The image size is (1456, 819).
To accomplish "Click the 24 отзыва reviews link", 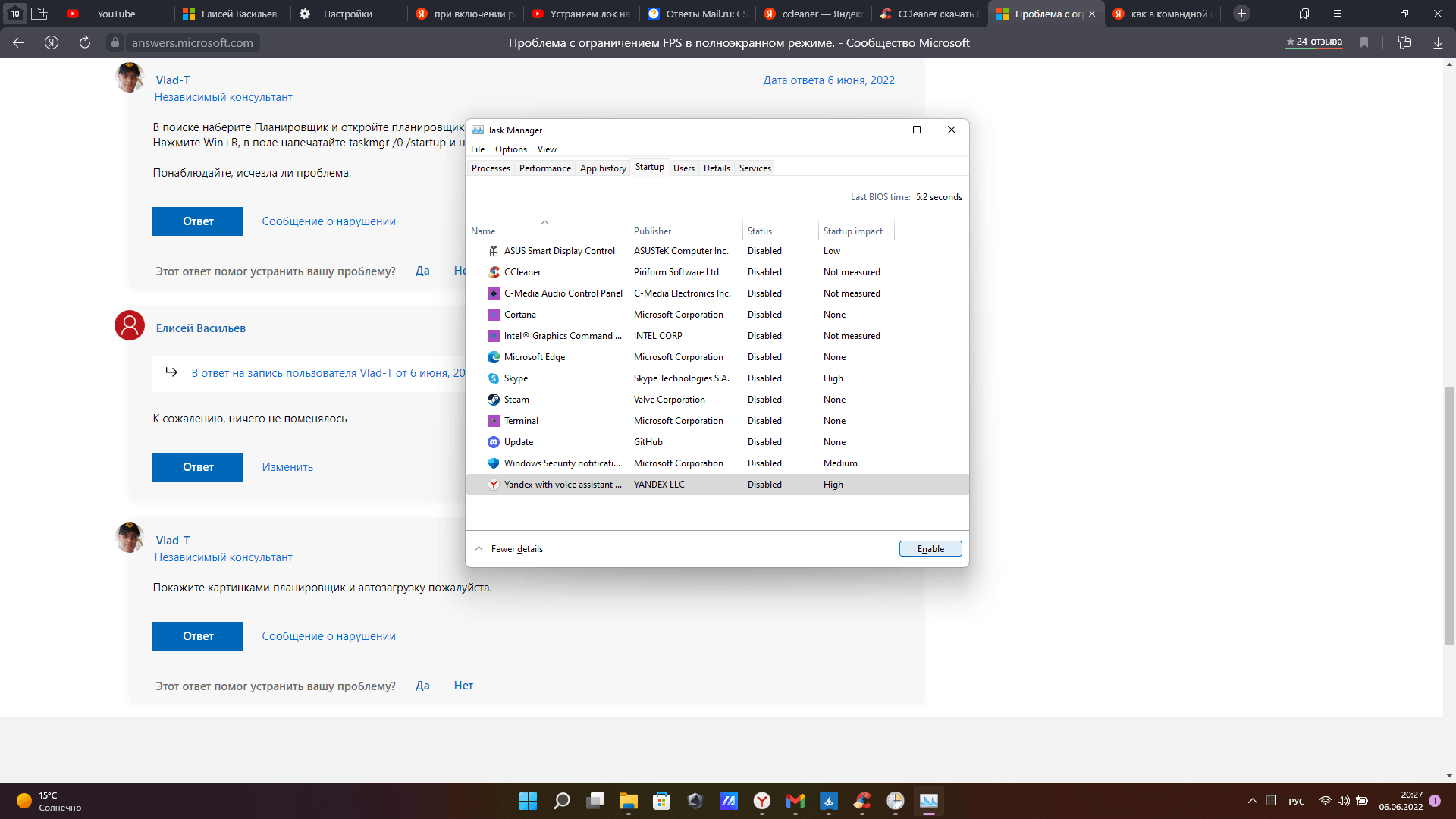I will coord(1314,42).
